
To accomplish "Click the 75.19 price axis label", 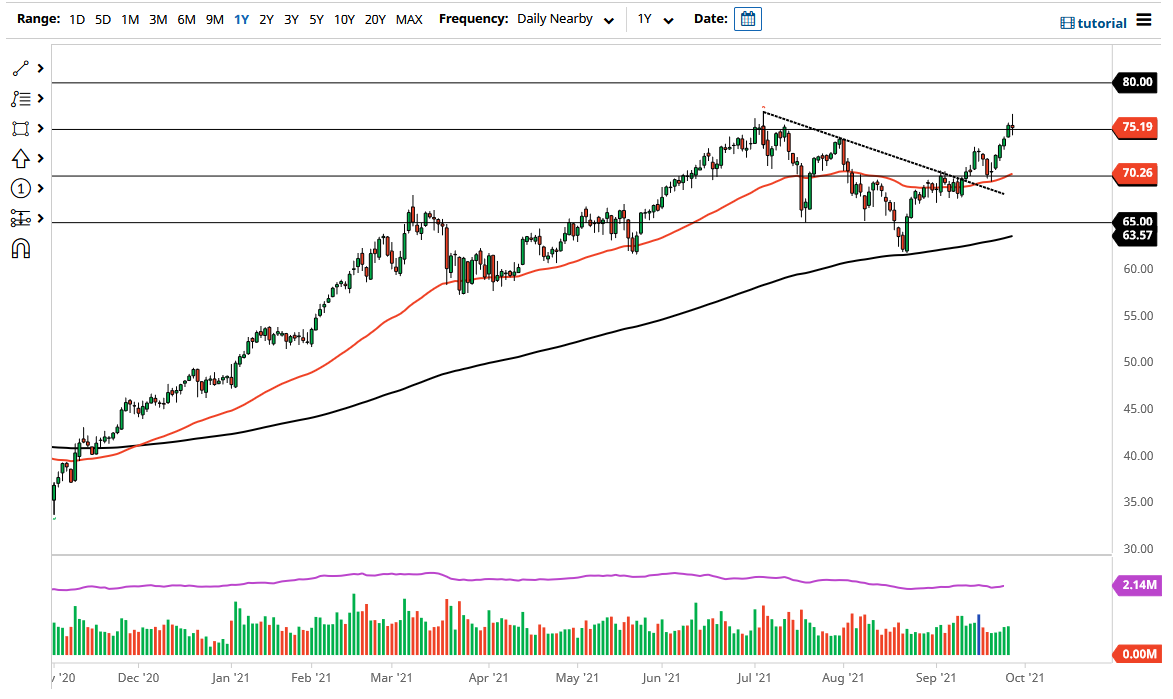I will 1137,127.
